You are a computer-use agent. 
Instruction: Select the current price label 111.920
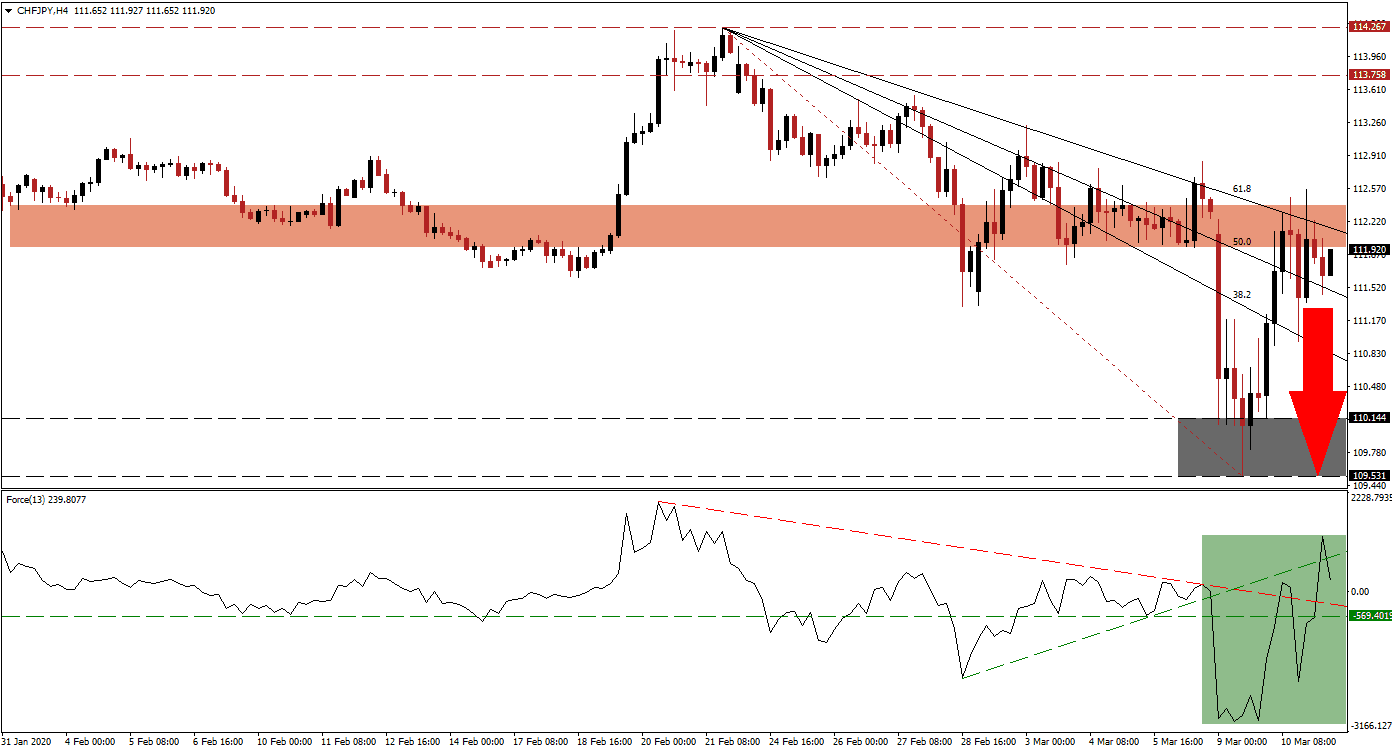pos(1369,250)
